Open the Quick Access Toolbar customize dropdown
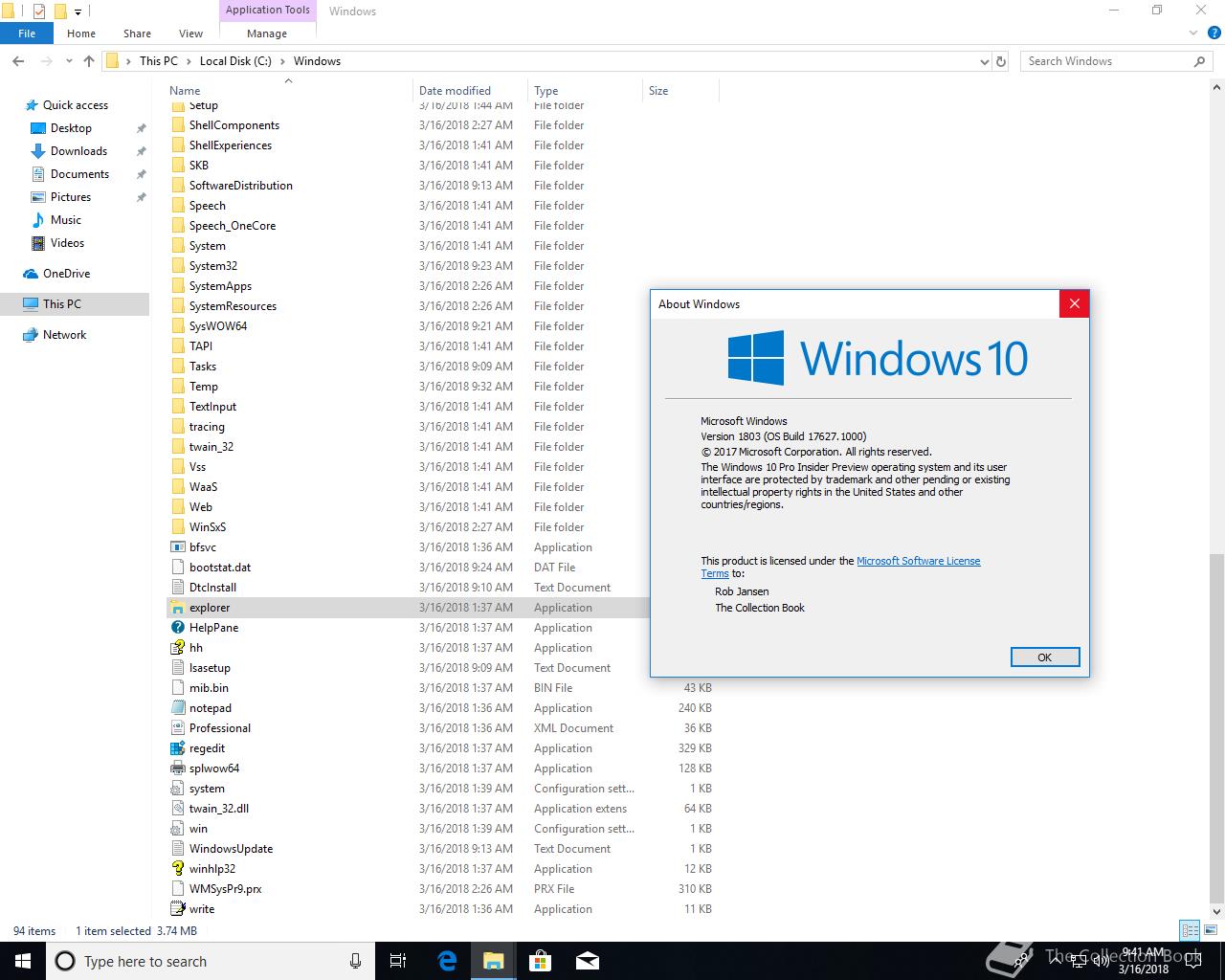This screenshot has height=980, width=1225. [x=78, y=12]
